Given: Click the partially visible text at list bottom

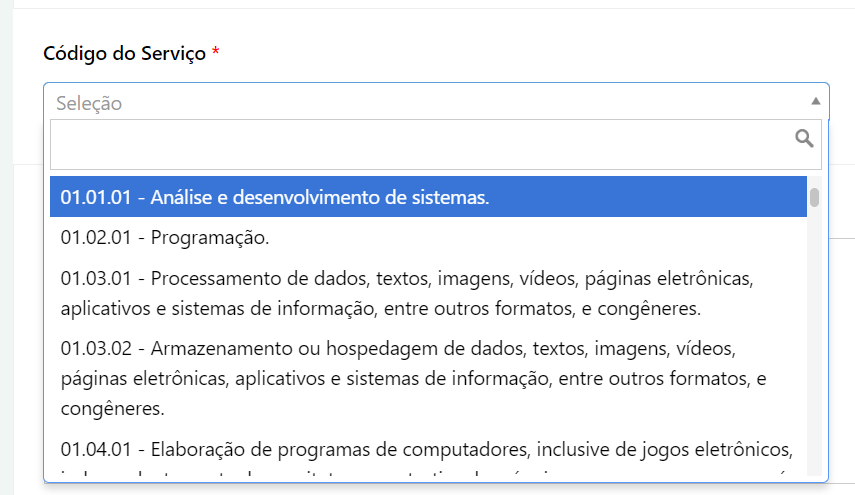Looking at the screenshot, I should coord(425,473).
